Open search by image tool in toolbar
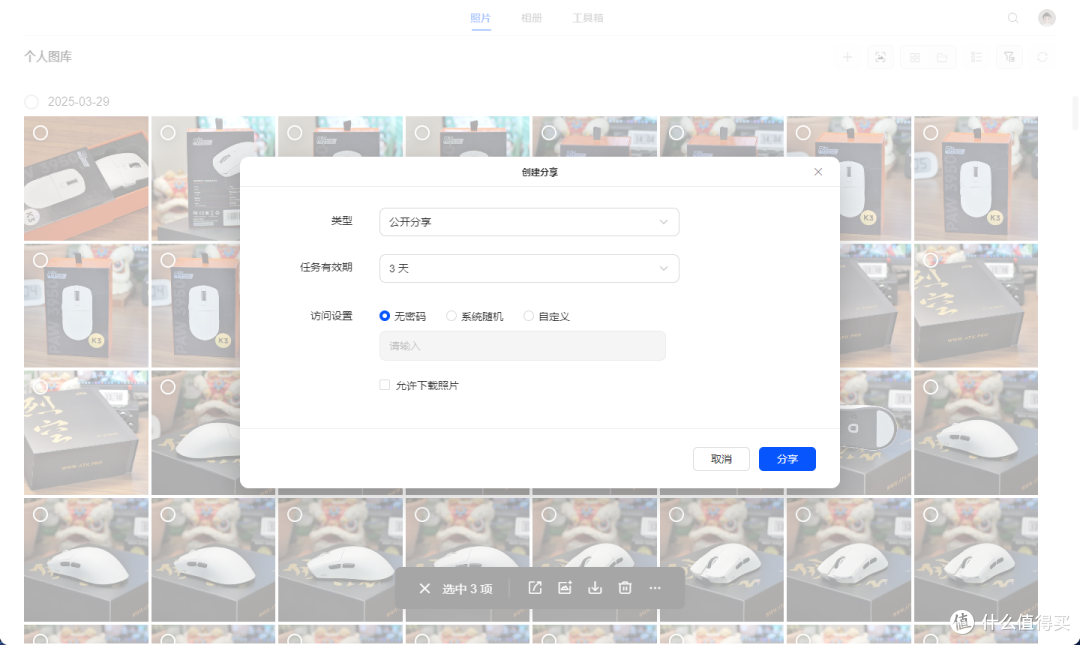This screenshot has width=1080, height=645. click(x=880, y=57)
